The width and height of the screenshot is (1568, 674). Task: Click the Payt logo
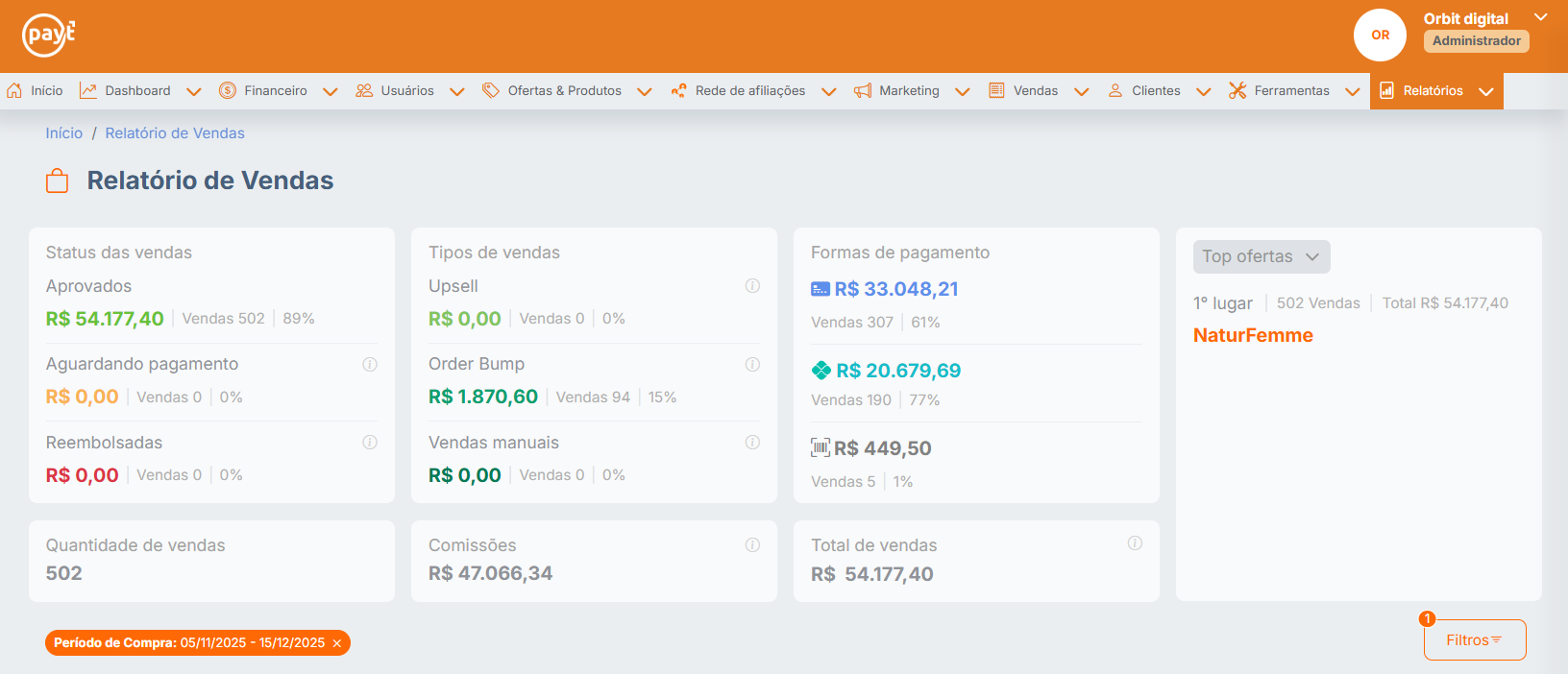[x=49, y=35]
